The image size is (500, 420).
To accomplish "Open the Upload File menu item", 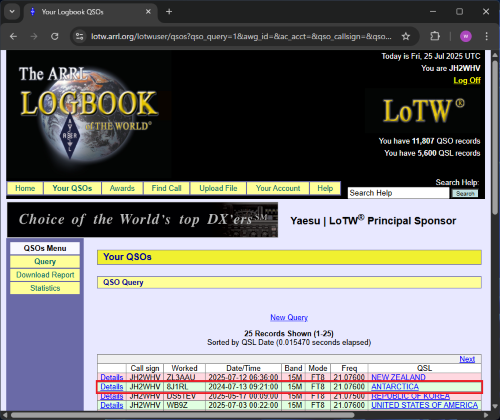I will pos(218,188).
